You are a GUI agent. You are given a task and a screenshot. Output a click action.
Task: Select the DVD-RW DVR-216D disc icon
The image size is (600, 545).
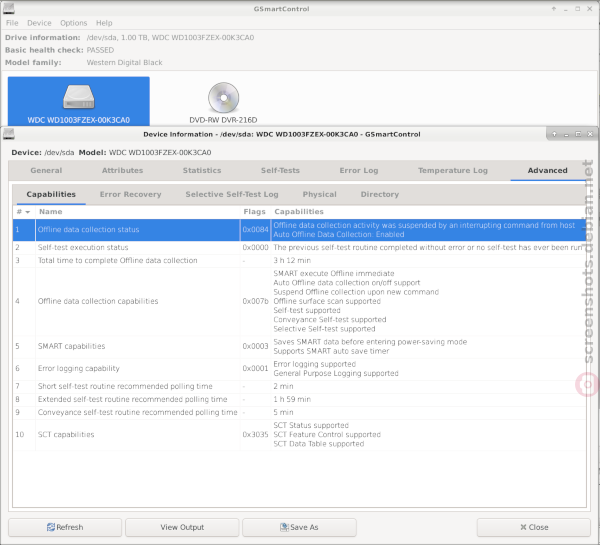[x=223, y=103]
